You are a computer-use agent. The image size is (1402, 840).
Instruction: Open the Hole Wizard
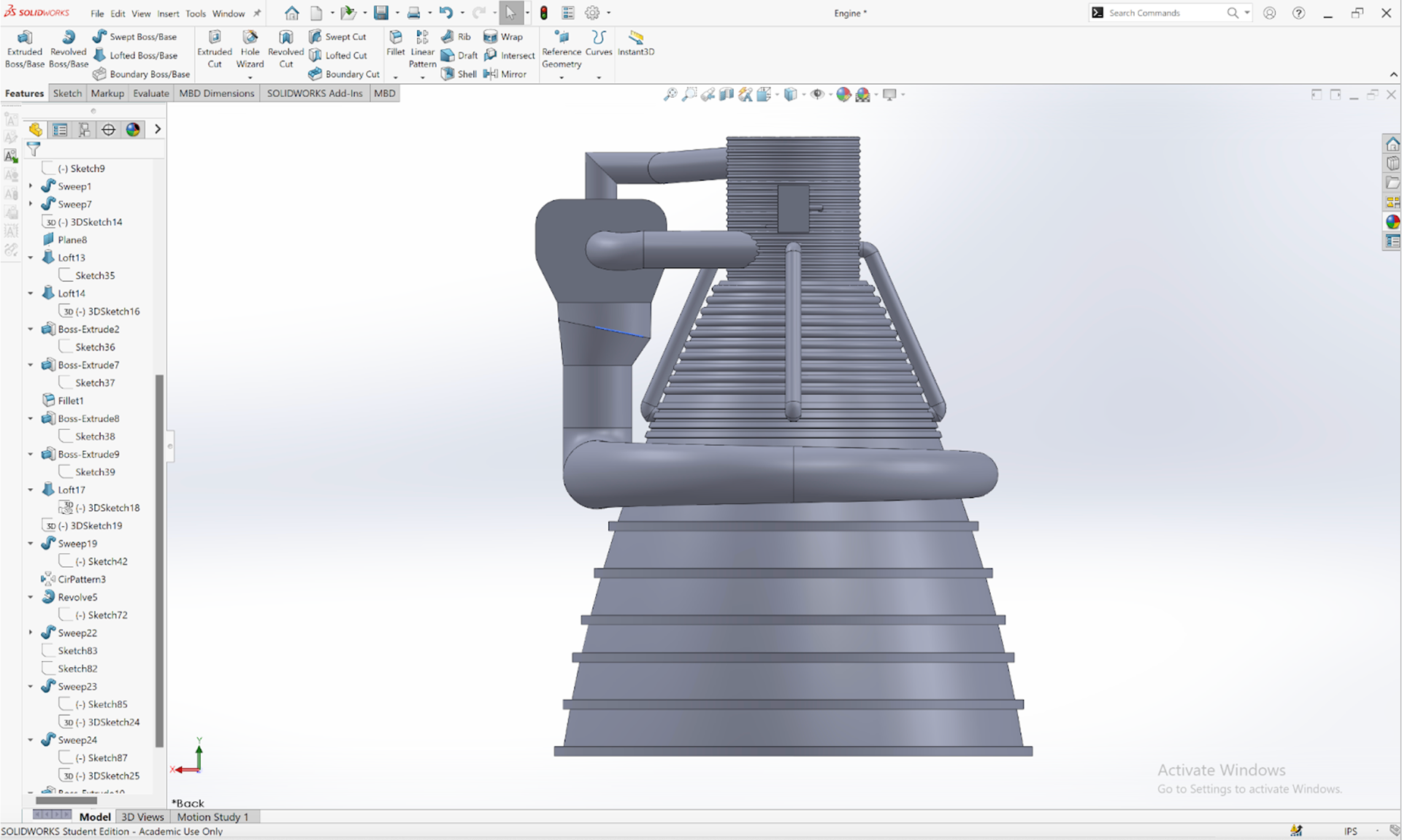coord(250,49)
